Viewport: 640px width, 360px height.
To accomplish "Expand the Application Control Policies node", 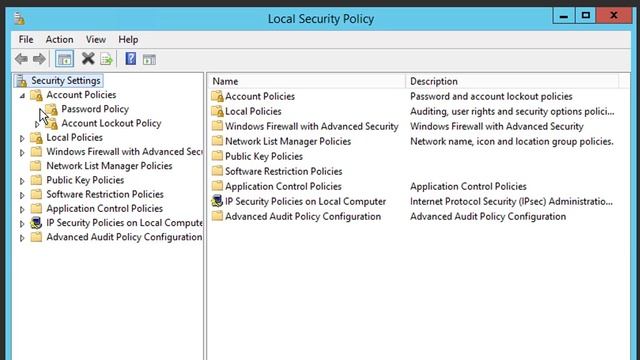I will (22, 209).
